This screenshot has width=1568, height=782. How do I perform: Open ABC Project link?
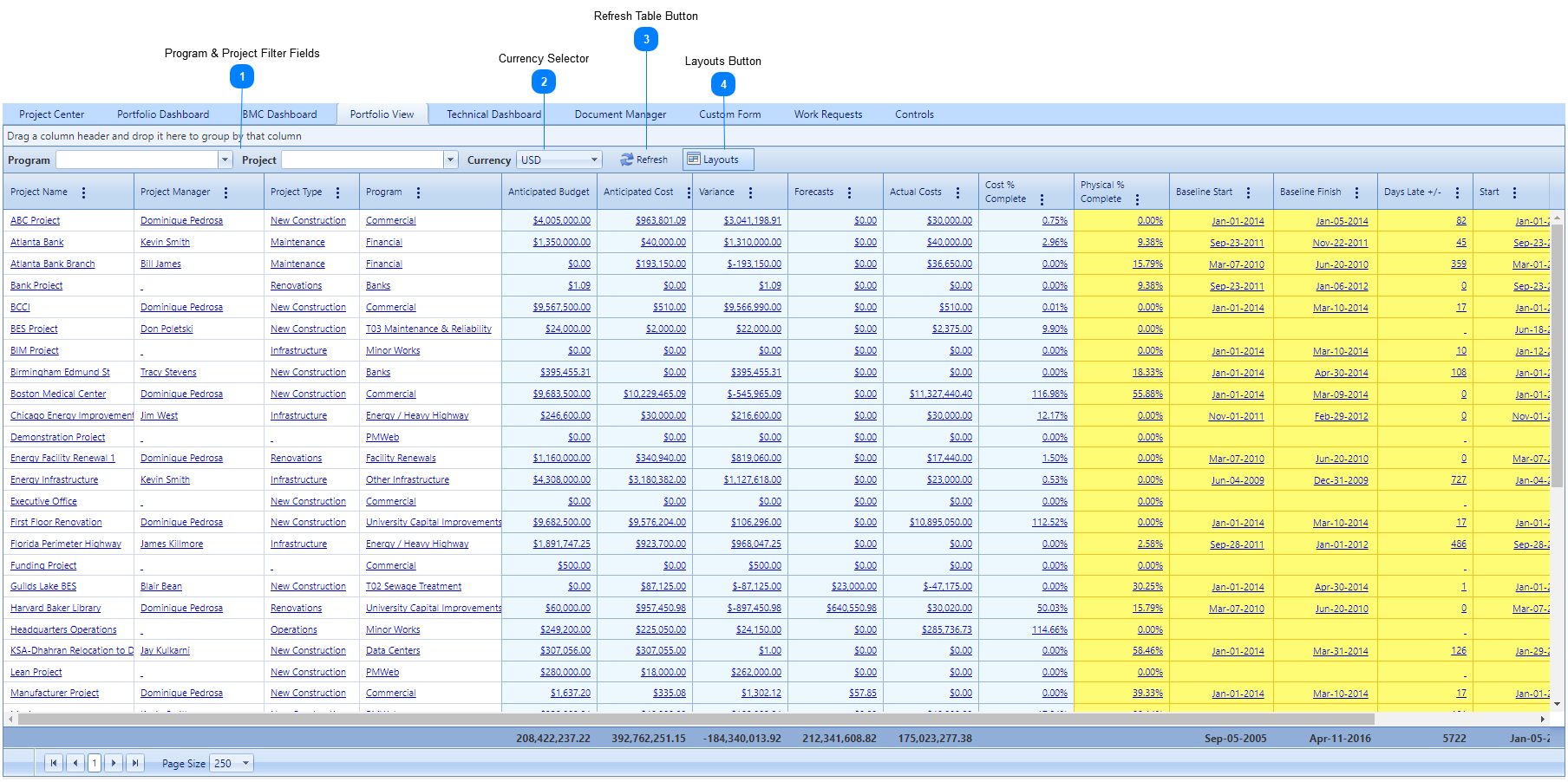click(36, 221)
